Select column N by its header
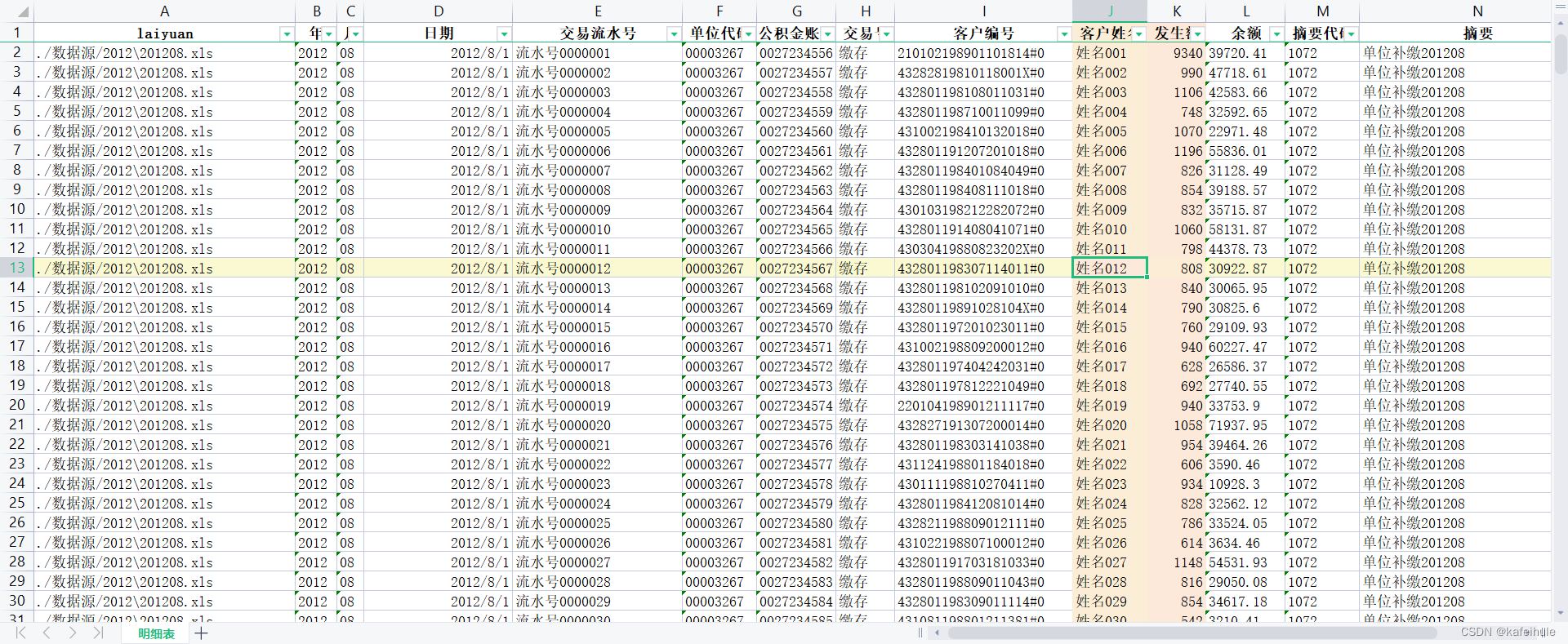The width and height of the screenshot is (1568, 644). pos(1455,11)
